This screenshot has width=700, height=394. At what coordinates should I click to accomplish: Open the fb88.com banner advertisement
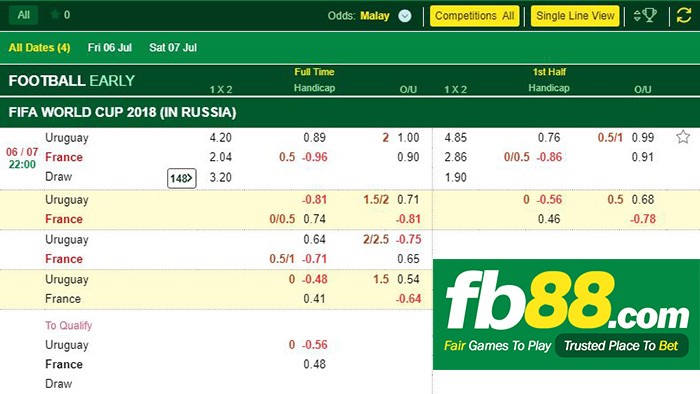567,314
